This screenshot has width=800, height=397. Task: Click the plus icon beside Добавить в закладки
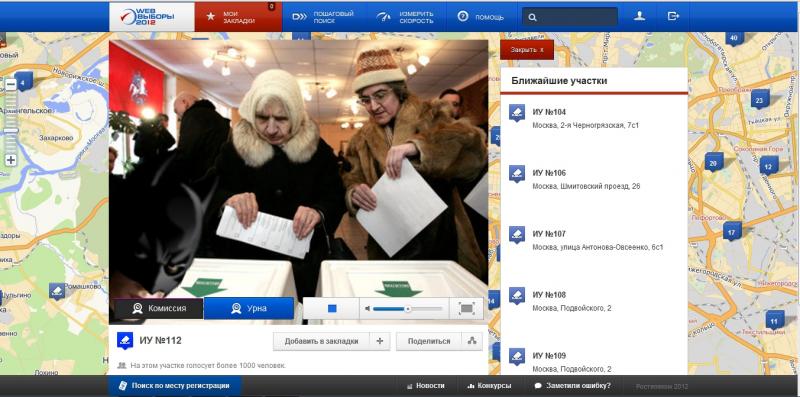[380, 341]
